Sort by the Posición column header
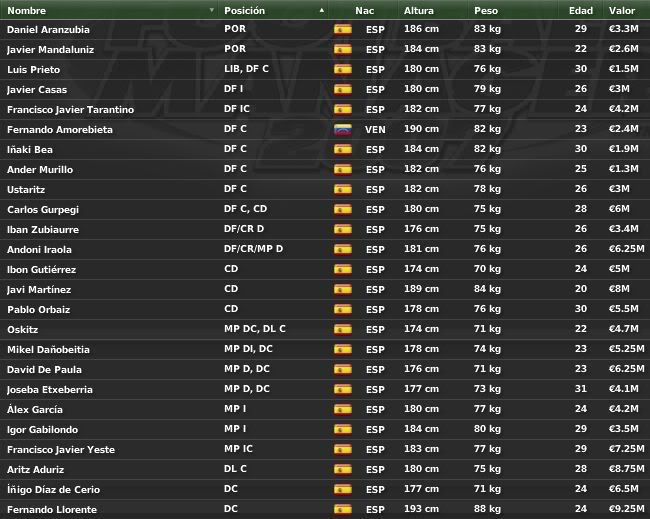 245,10
